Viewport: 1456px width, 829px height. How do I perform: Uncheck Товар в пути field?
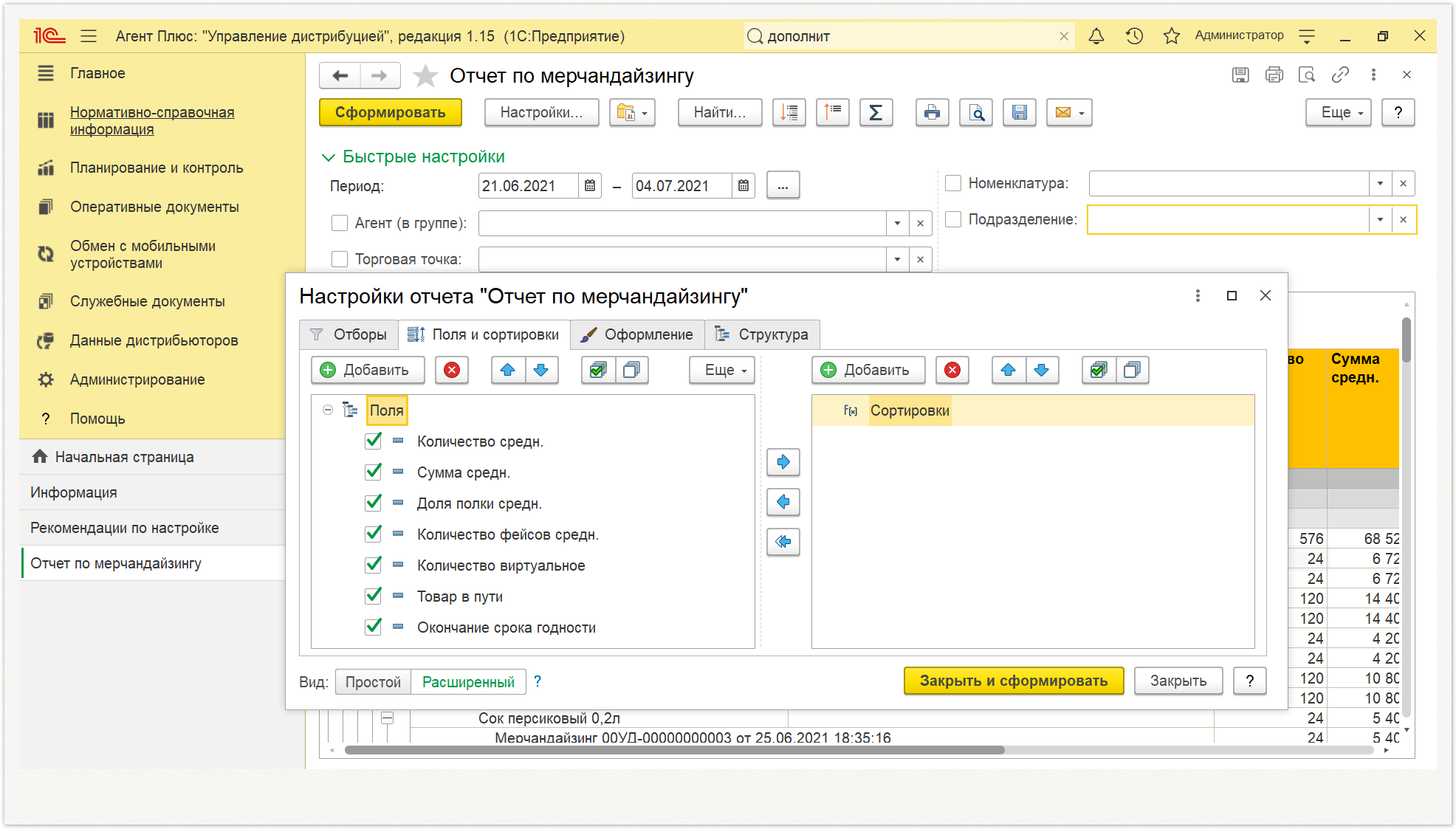pos(374,596)
